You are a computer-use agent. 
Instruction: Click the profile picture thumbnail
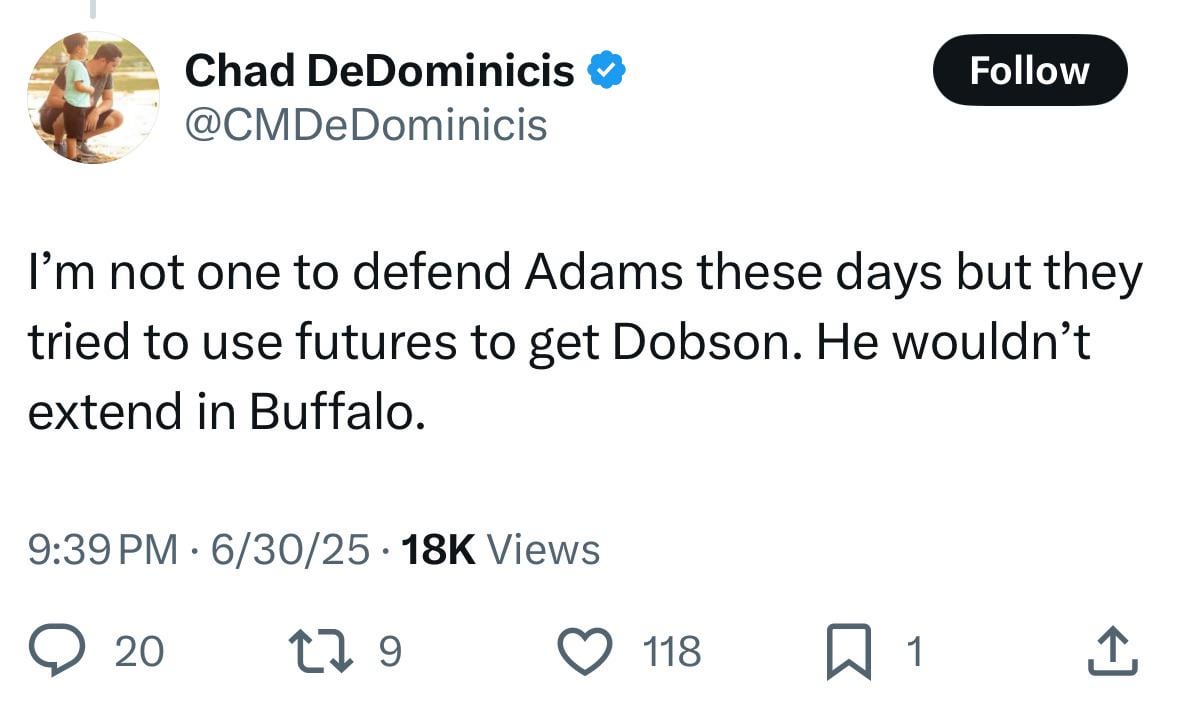pyautogui.click(x=94, y=97)
